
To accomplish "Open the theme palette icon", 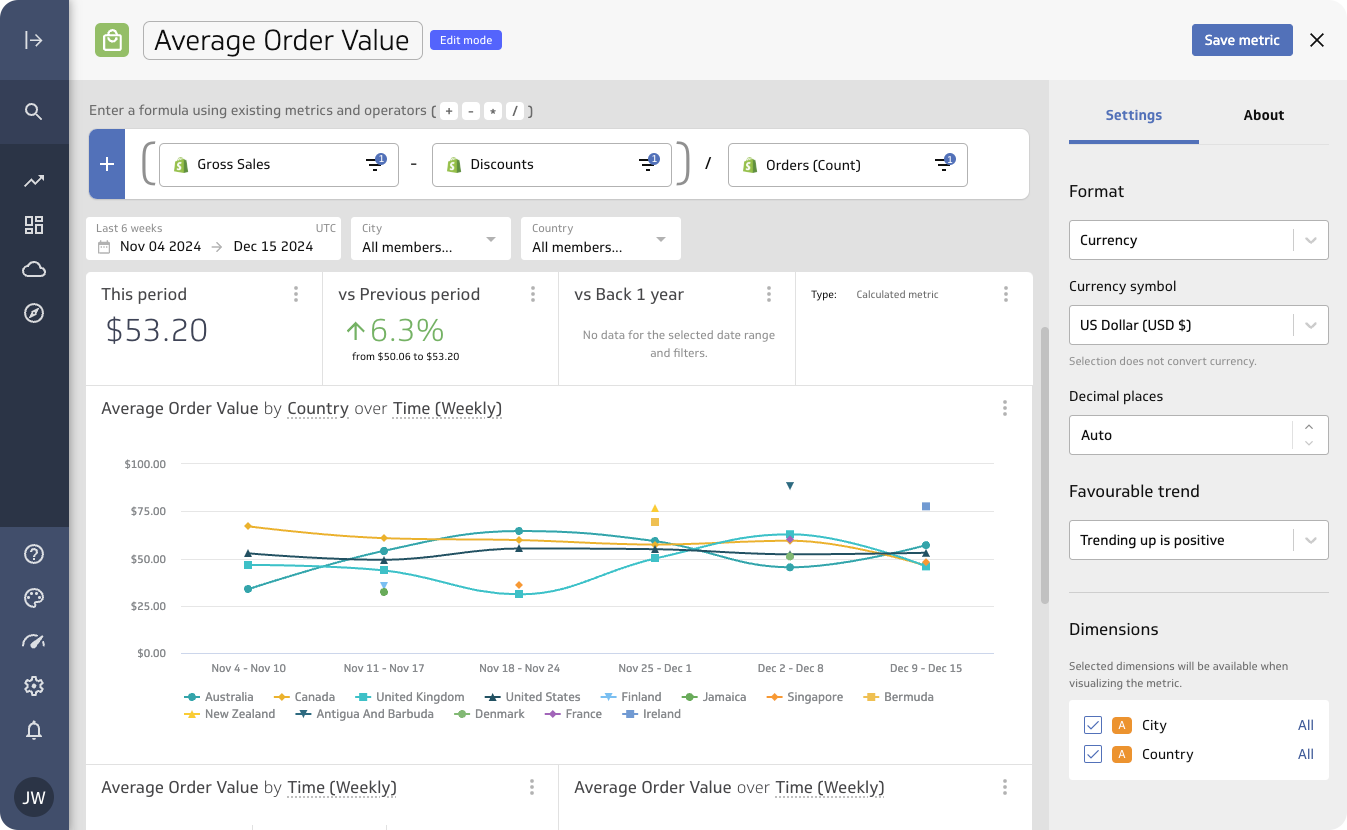I will coord(34,598).
